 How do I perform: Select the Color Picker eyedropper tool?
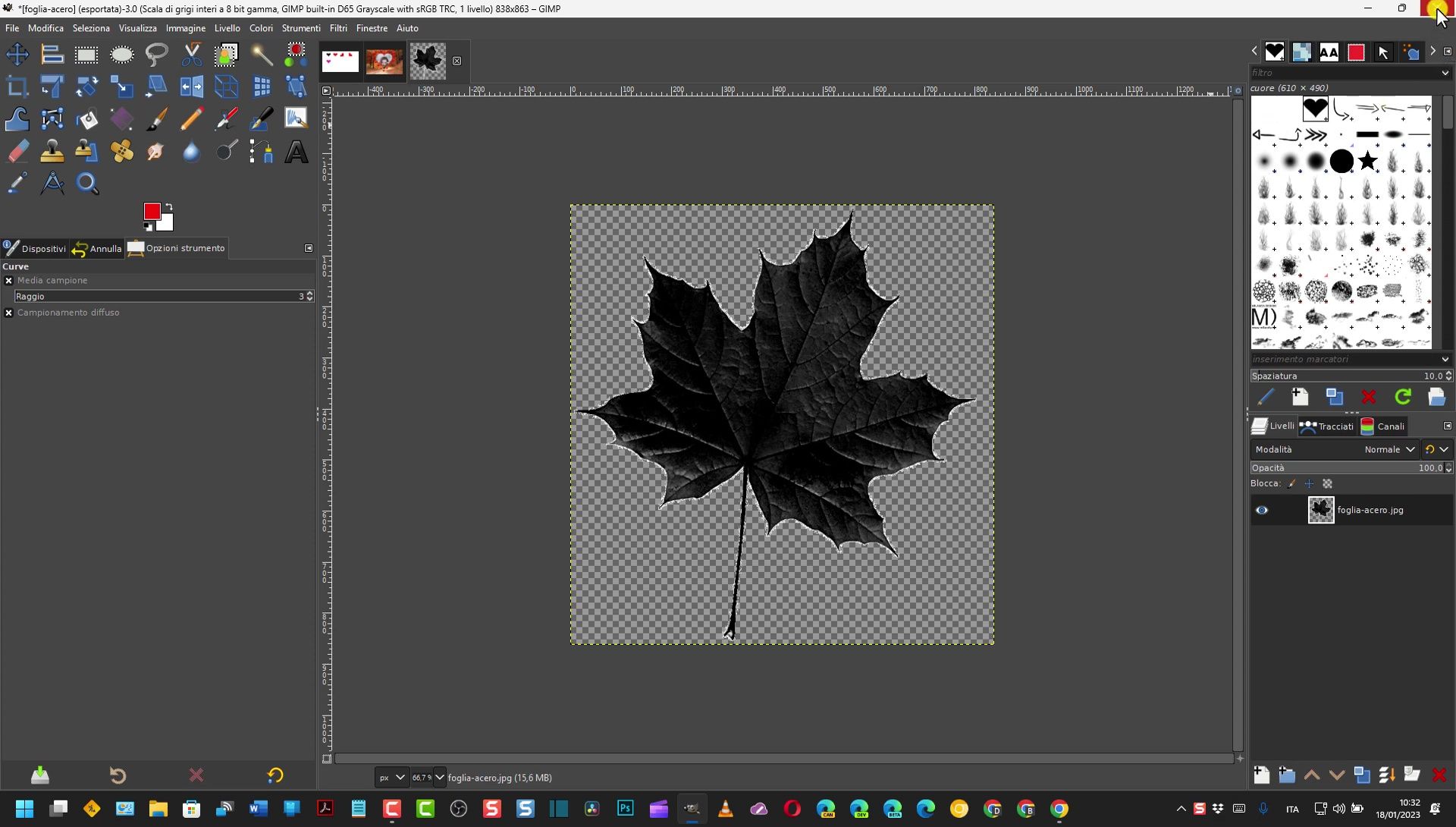click(x=17, y=183)
